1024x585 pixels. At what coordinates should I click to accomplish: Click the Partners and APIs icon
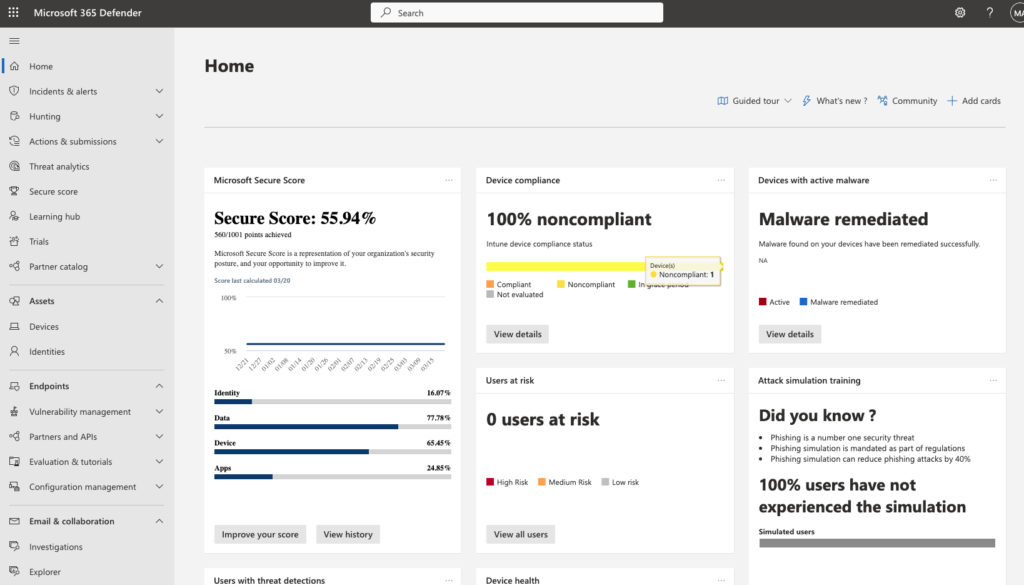[14, 436]
